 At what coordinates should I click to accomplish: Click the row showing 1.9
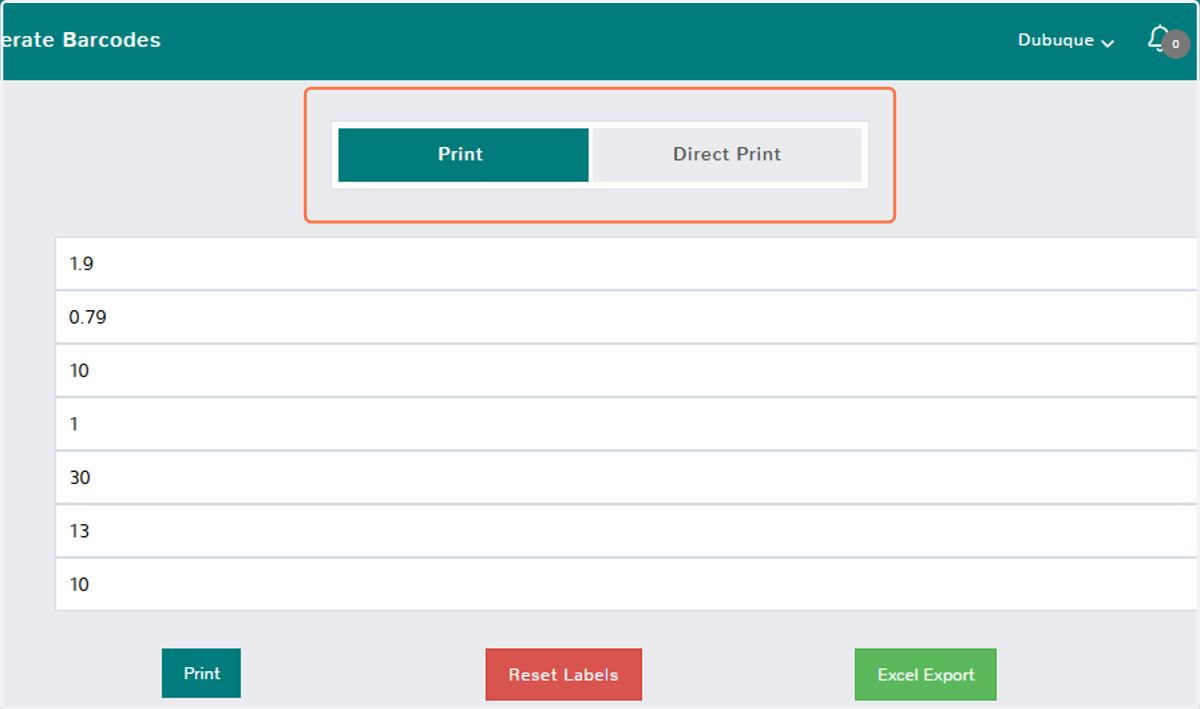pos(627,264)
